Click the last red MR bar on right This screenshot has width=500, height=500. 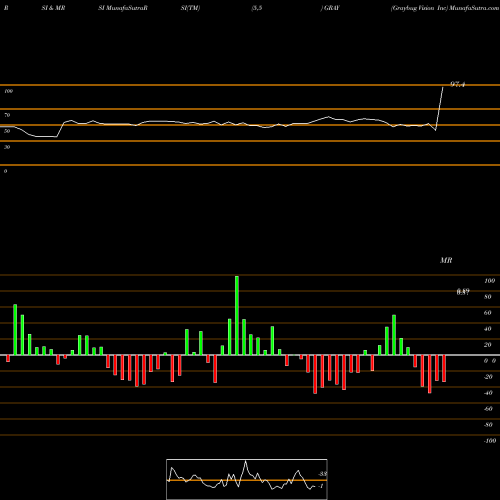pos(444,368)
